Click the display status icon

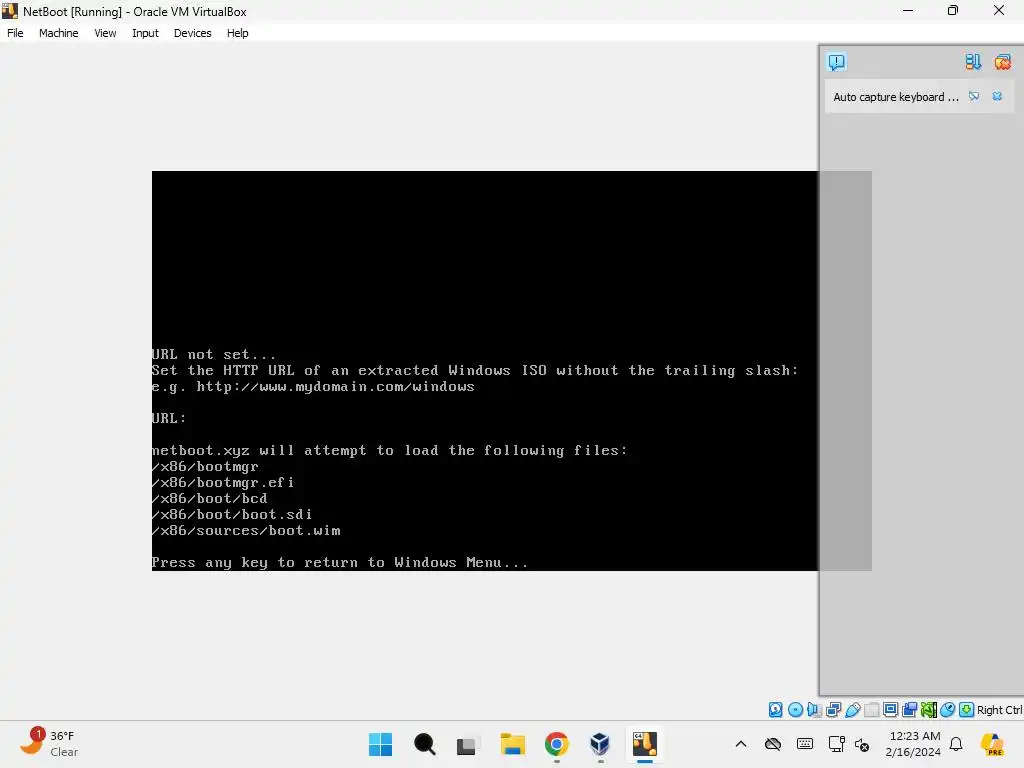(x=890, y=710)
